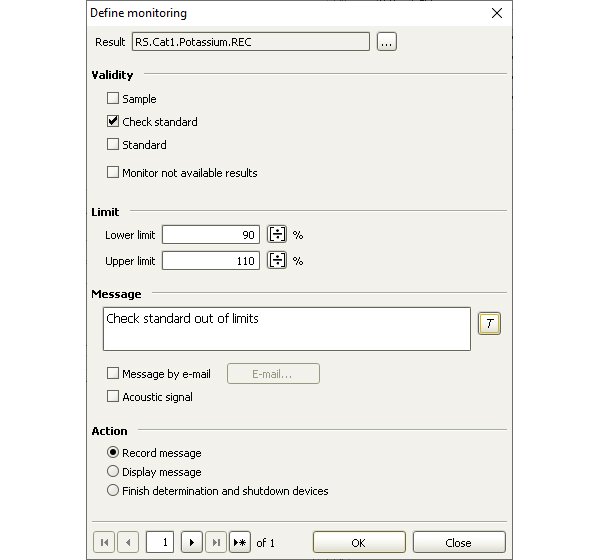Go to the first monitoring record
The image size is (600, 560).
point(104,542)
